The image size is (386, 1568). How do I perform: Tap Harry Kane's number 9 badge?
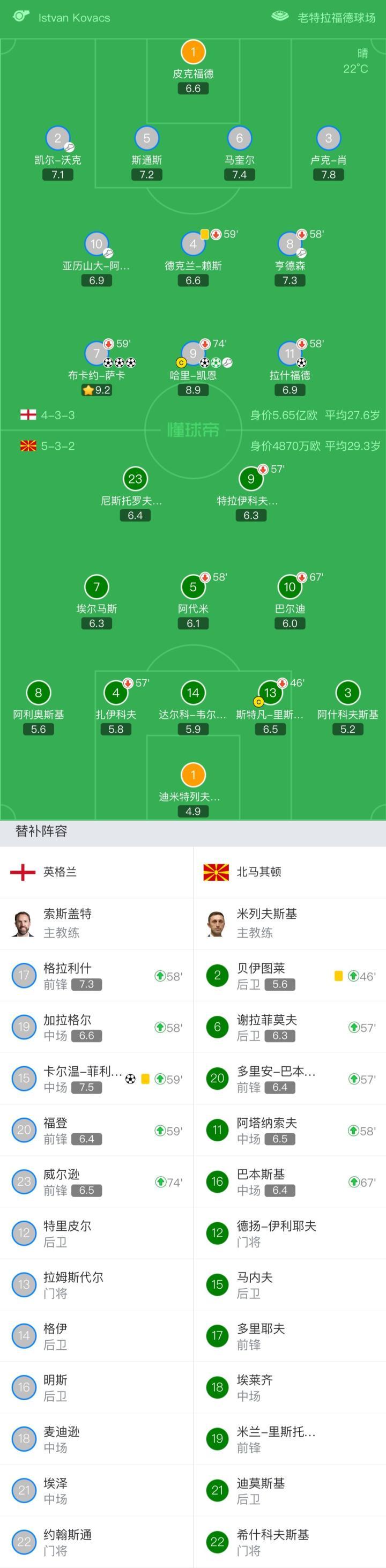click(193, 353)
